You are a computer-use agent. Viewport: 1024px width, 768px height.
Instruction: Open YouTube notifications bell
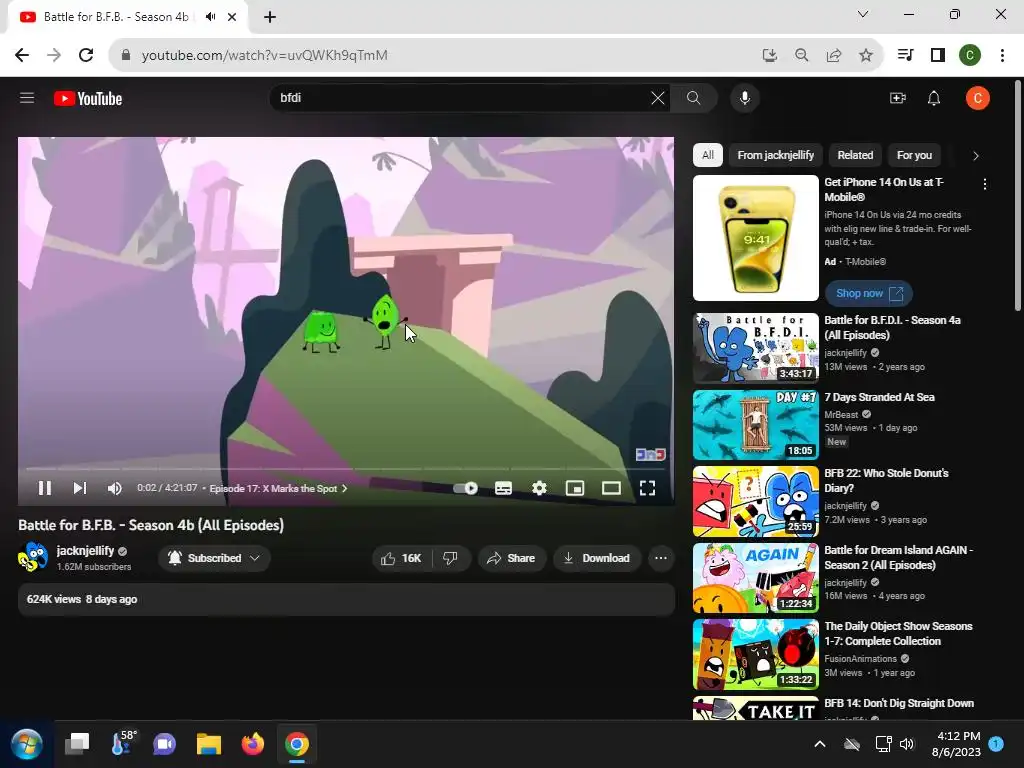click(x=934, y=98)
